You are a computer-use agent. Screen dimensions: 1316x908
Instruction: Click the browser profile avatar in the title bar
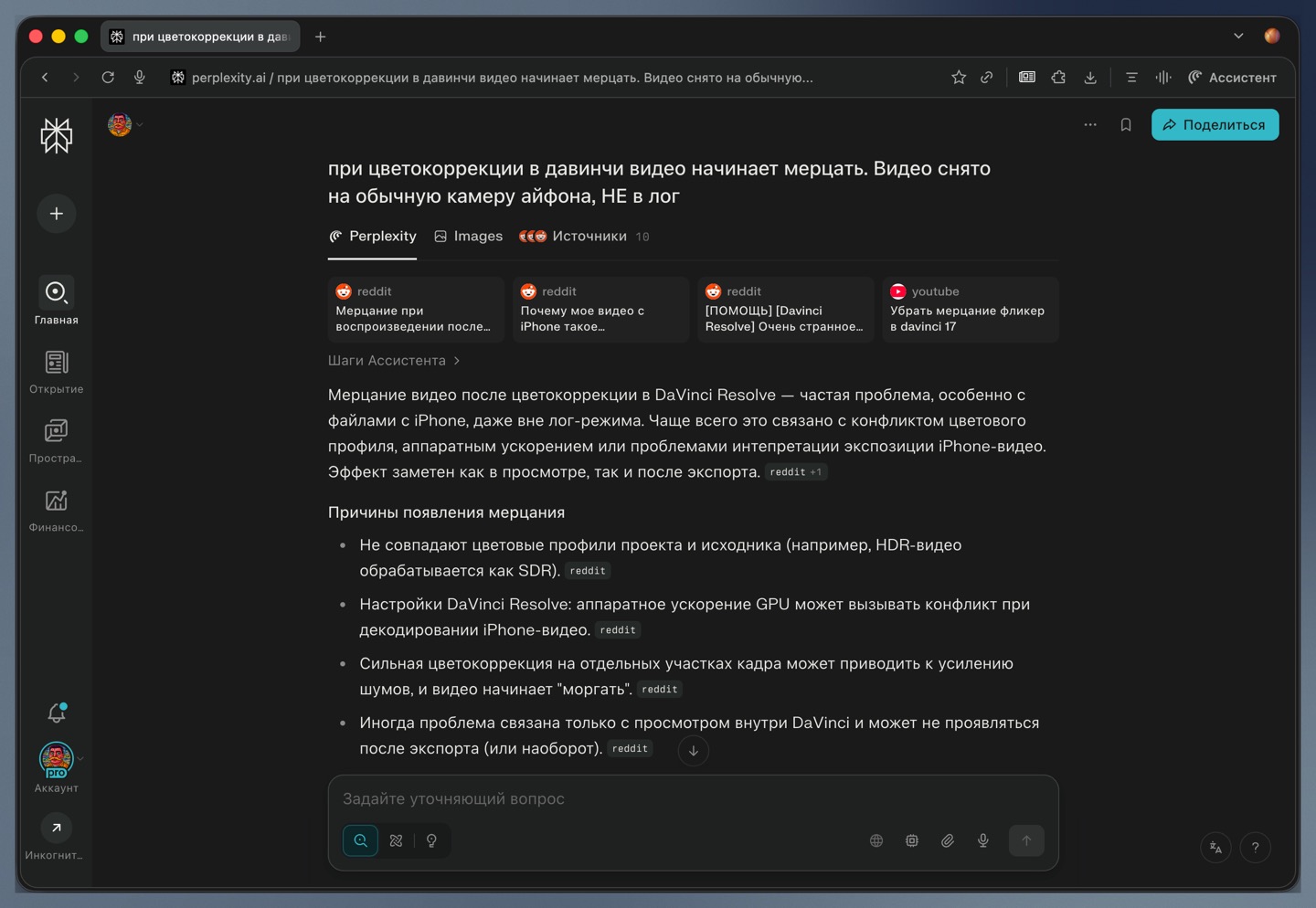pos(1272,37)
